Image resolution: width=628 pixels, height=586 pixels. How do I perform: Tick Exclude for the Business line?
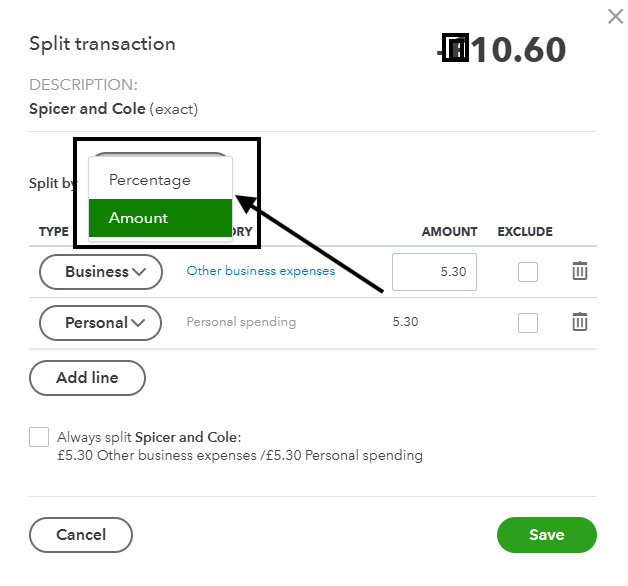pos(528,272)
